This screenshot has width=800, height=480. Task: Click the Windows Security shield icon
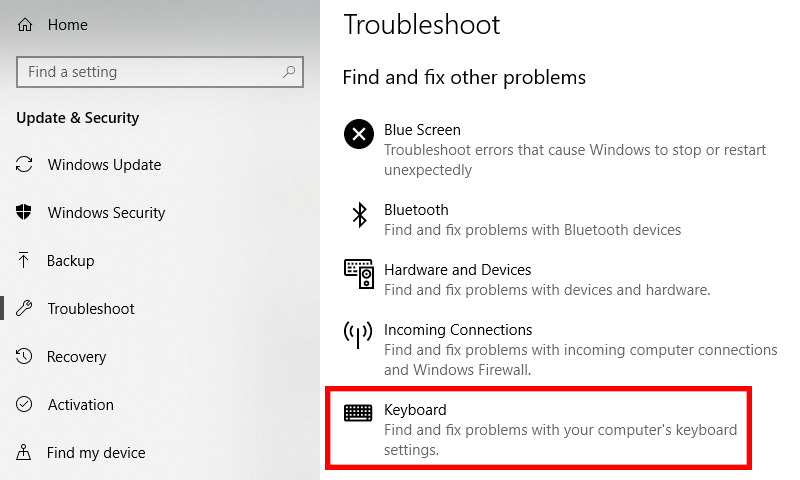[x=25, y=213]
